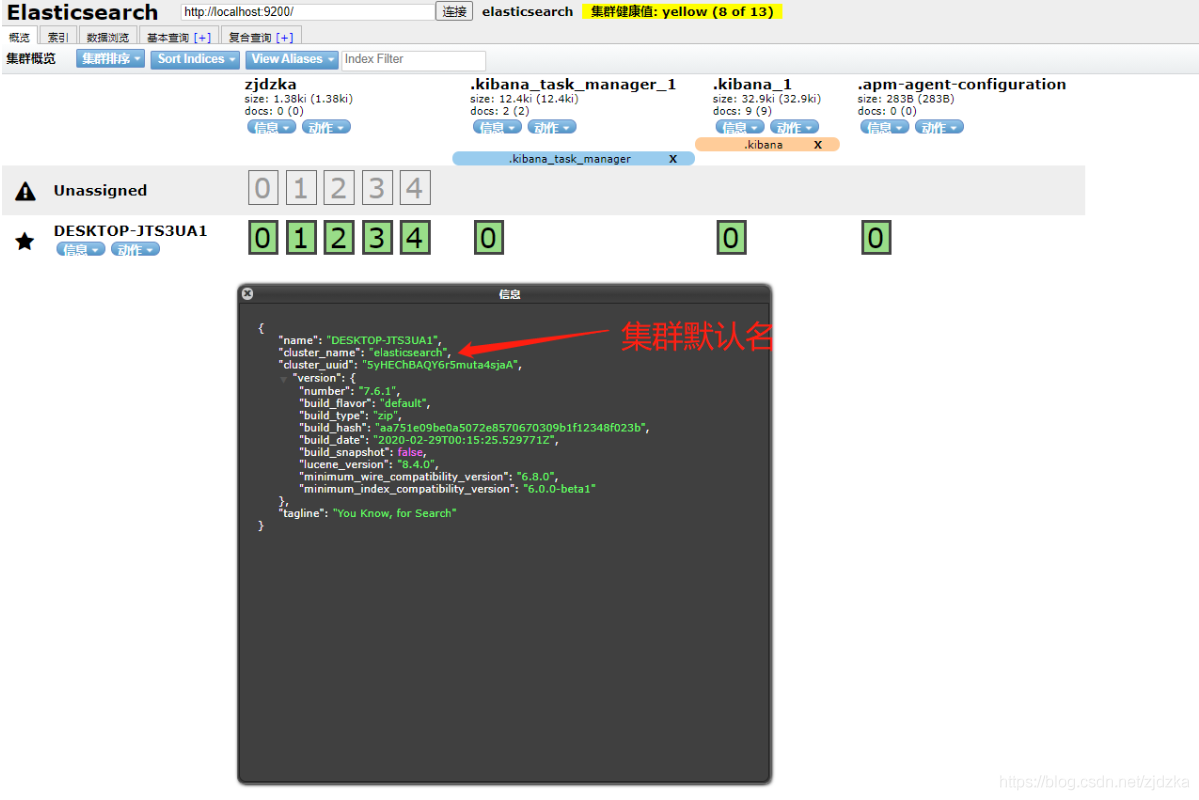Open 信息 dropdown for zjdzka index

(x=271, y=127)
